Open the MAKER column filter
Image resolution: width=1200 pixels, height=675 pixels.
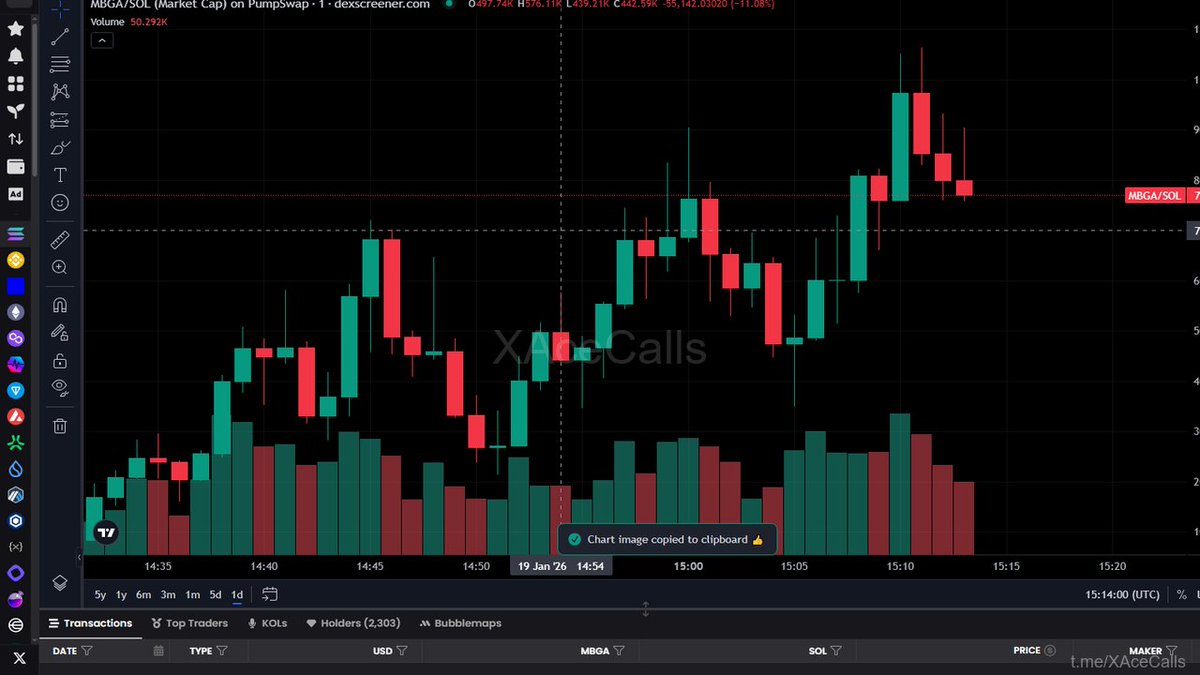pos(1171,650)
